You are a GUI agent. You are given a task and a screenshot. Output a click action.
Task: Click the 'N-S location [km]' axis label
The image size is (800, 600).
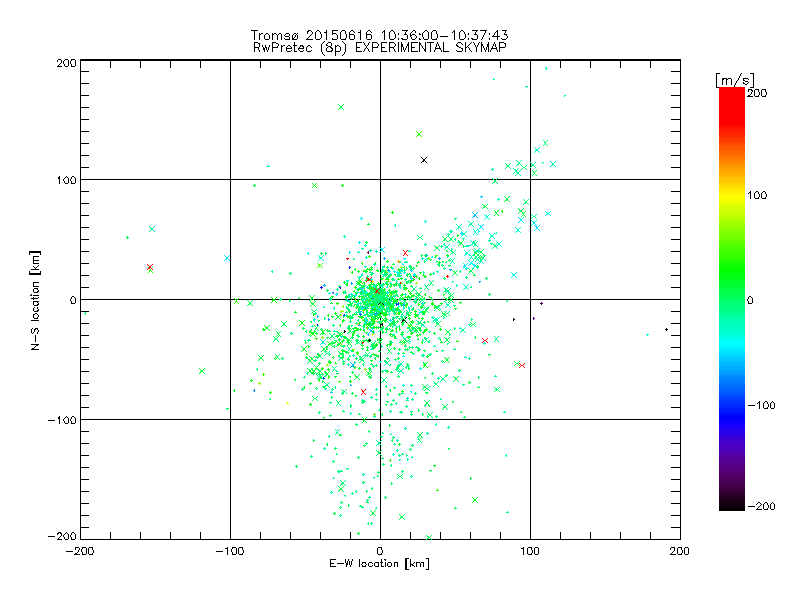[x=35, y=300]
